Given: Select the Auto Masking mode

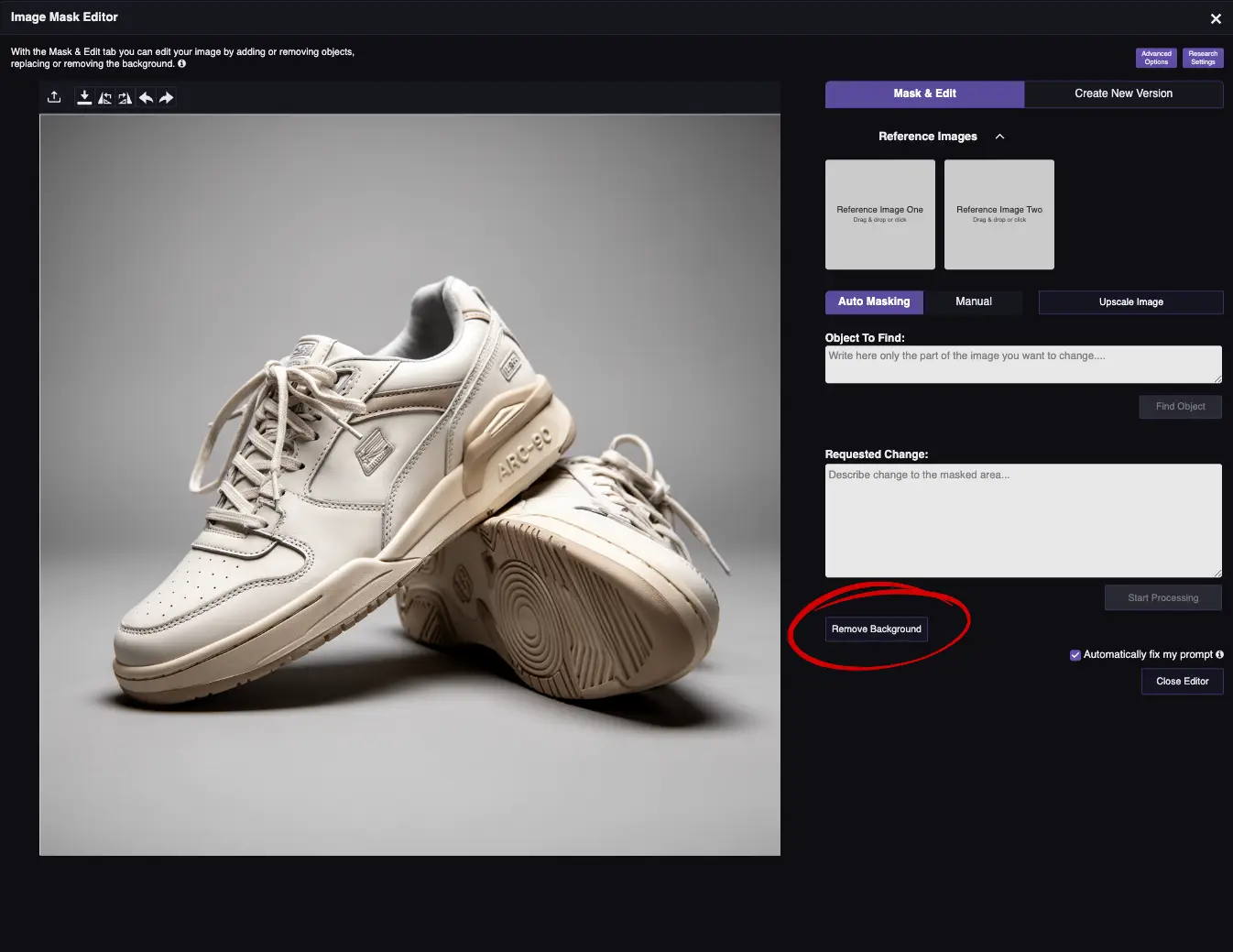Looking at the screenshot, I should (x=874, y=301).
